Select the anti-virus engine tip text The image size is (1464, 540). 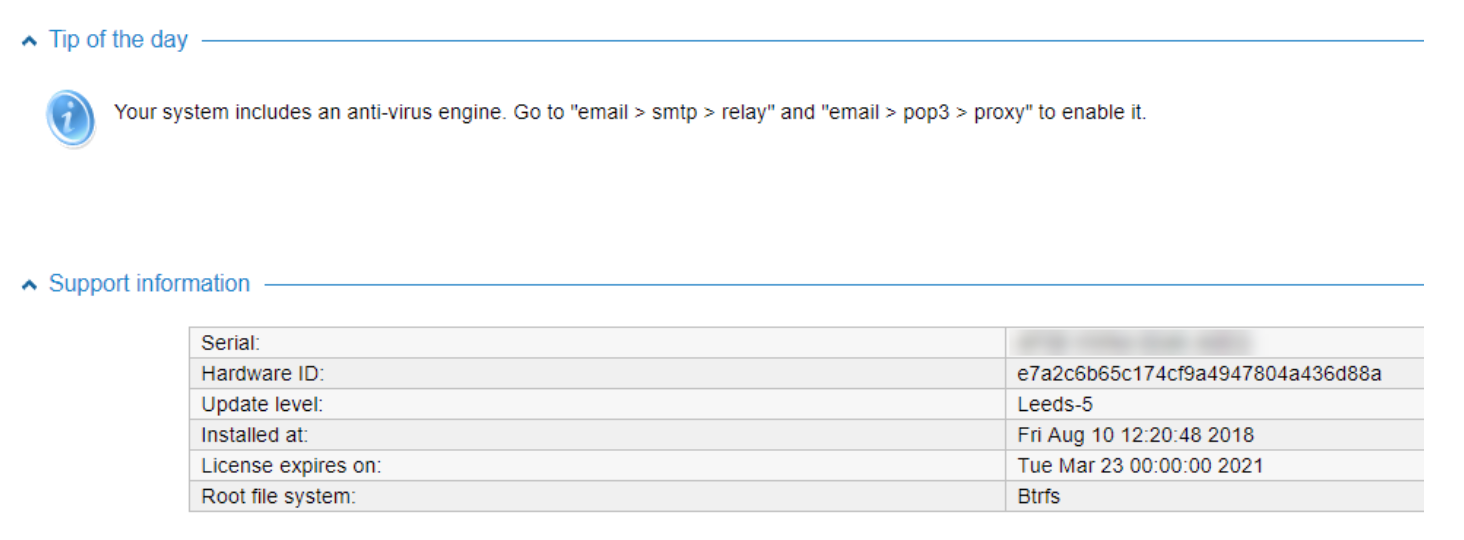(630, 113)
